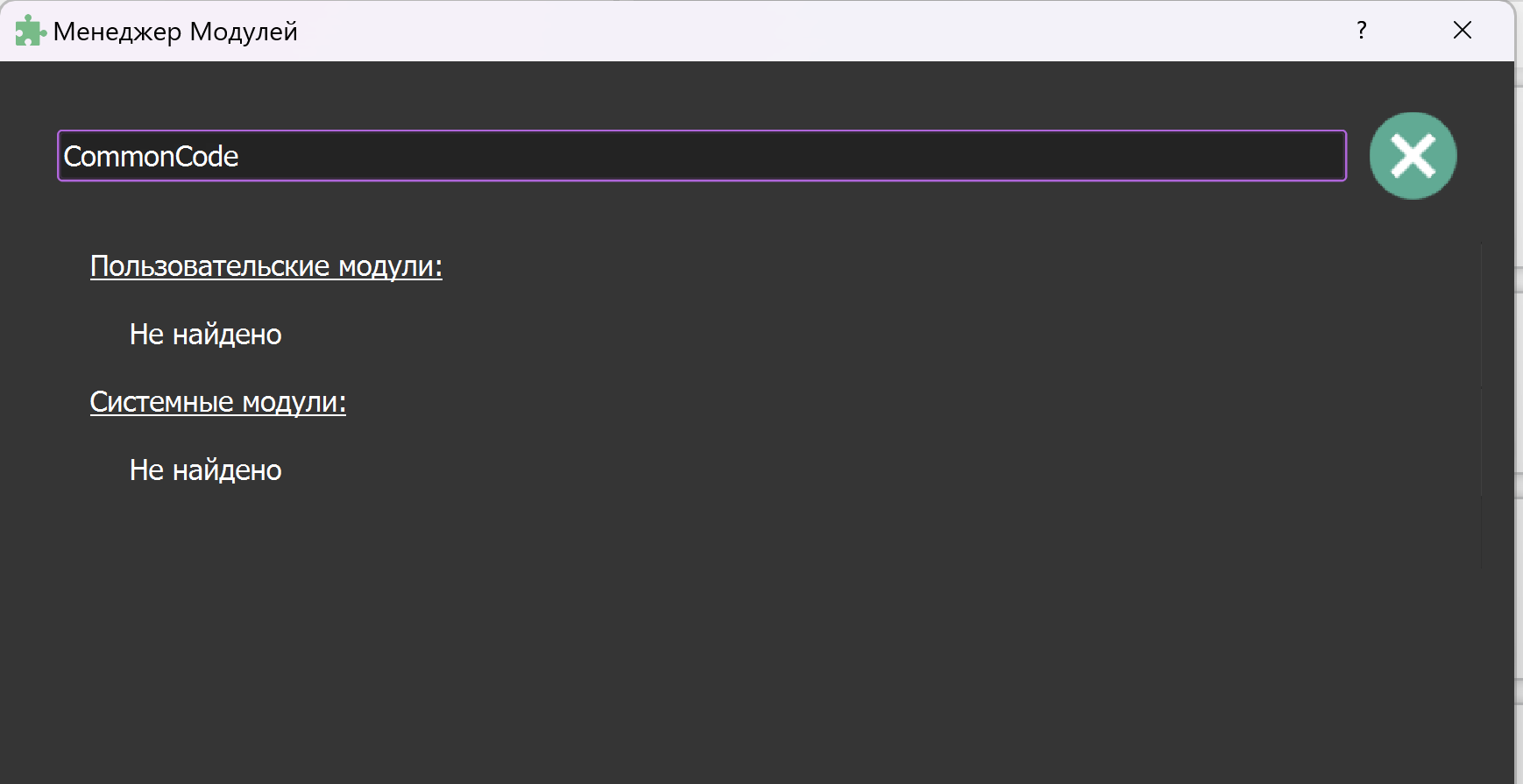Click the word Менеджер in the title

117,32
